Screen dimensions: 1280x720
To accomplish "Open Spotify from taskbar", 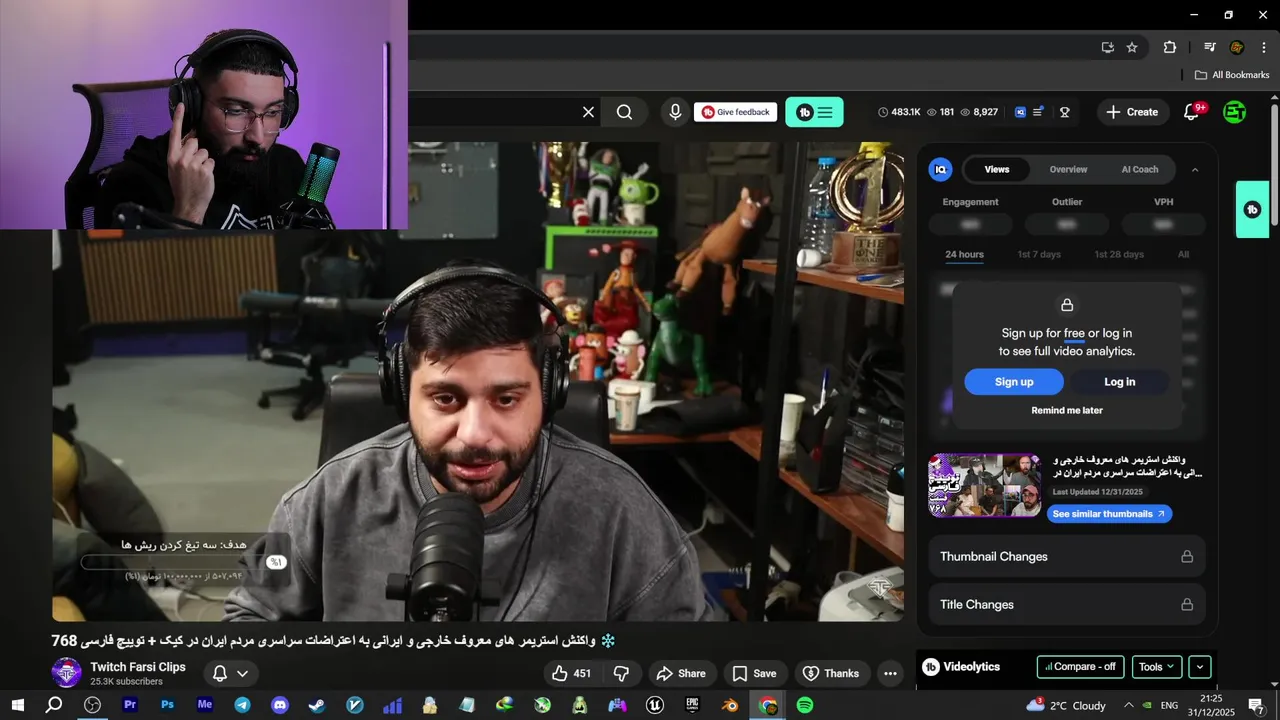I will coord(805,705).
